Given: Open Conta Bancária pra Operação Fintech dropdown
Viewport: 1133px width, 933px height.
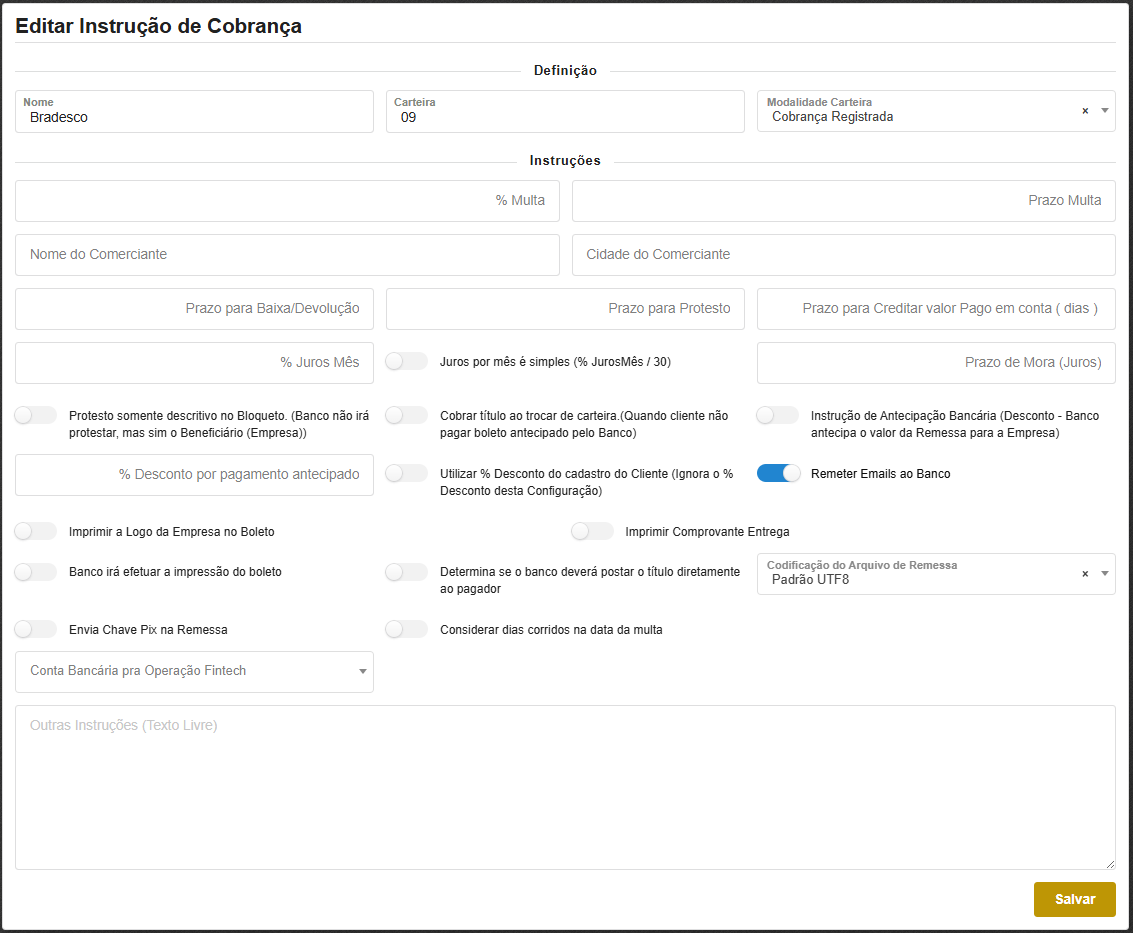Looking at the screenshot, I should pos(362,672).
